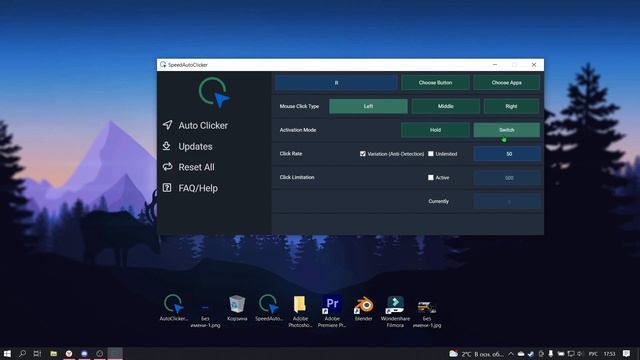Image resolution: width=640 pixels, height=360 pixels.
Task: Minimize the SpeedAutoClicker window
Action: point(495,64)
